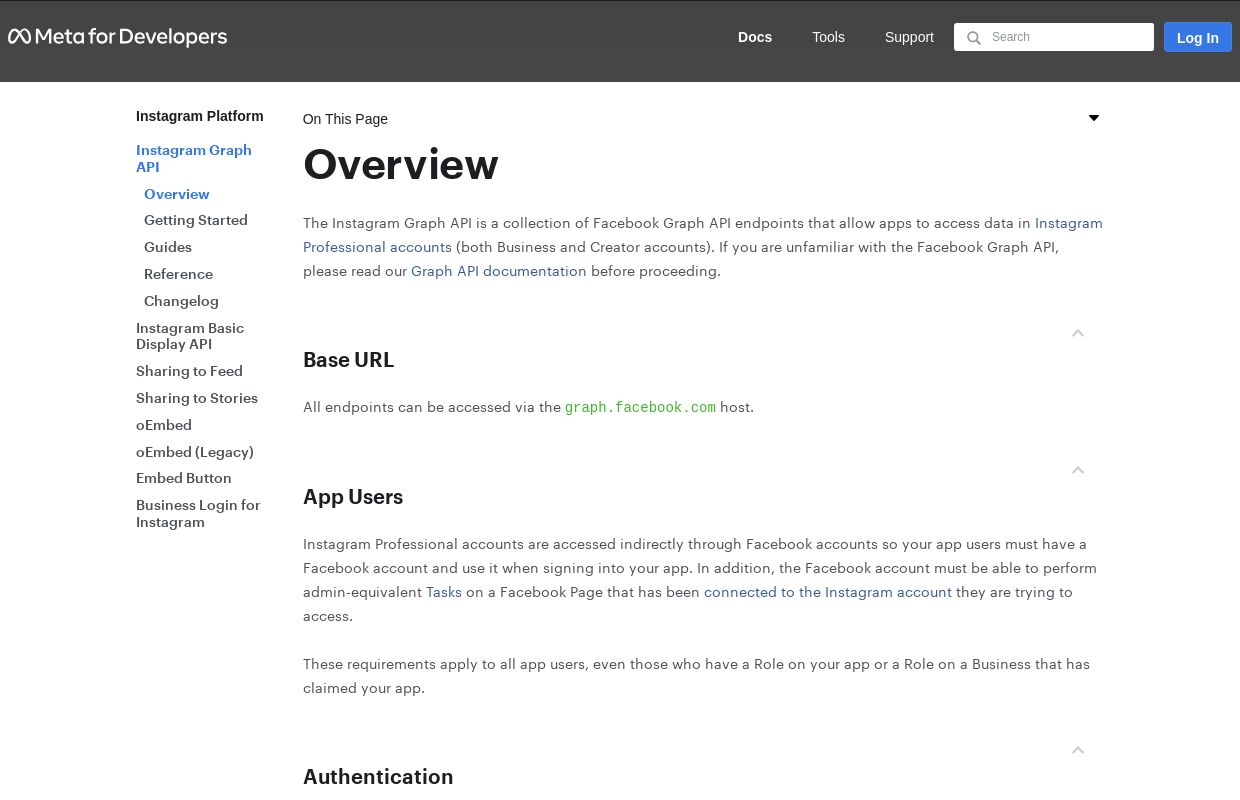1240x800 pixels.
Task: Open the Support menu
Action: [909, 37]
